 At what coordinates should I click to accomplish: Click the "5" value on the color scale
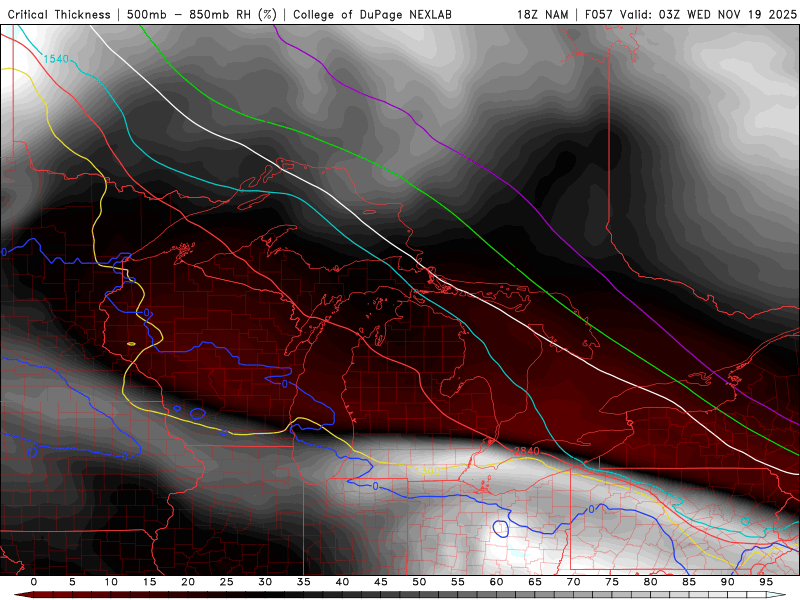pos(72,582)
